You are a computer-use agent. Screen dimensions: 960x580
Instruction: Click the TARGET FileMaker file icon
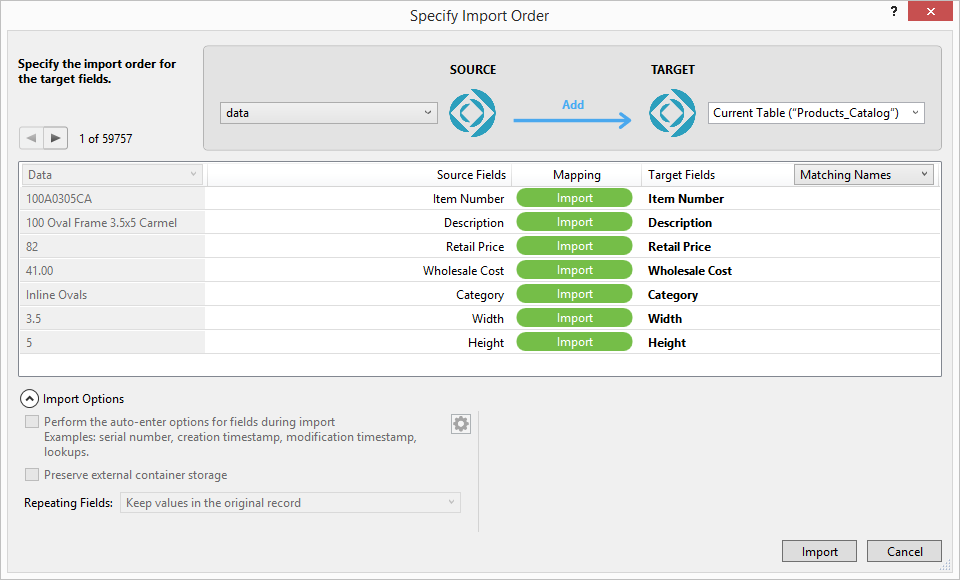coord(672,113)
